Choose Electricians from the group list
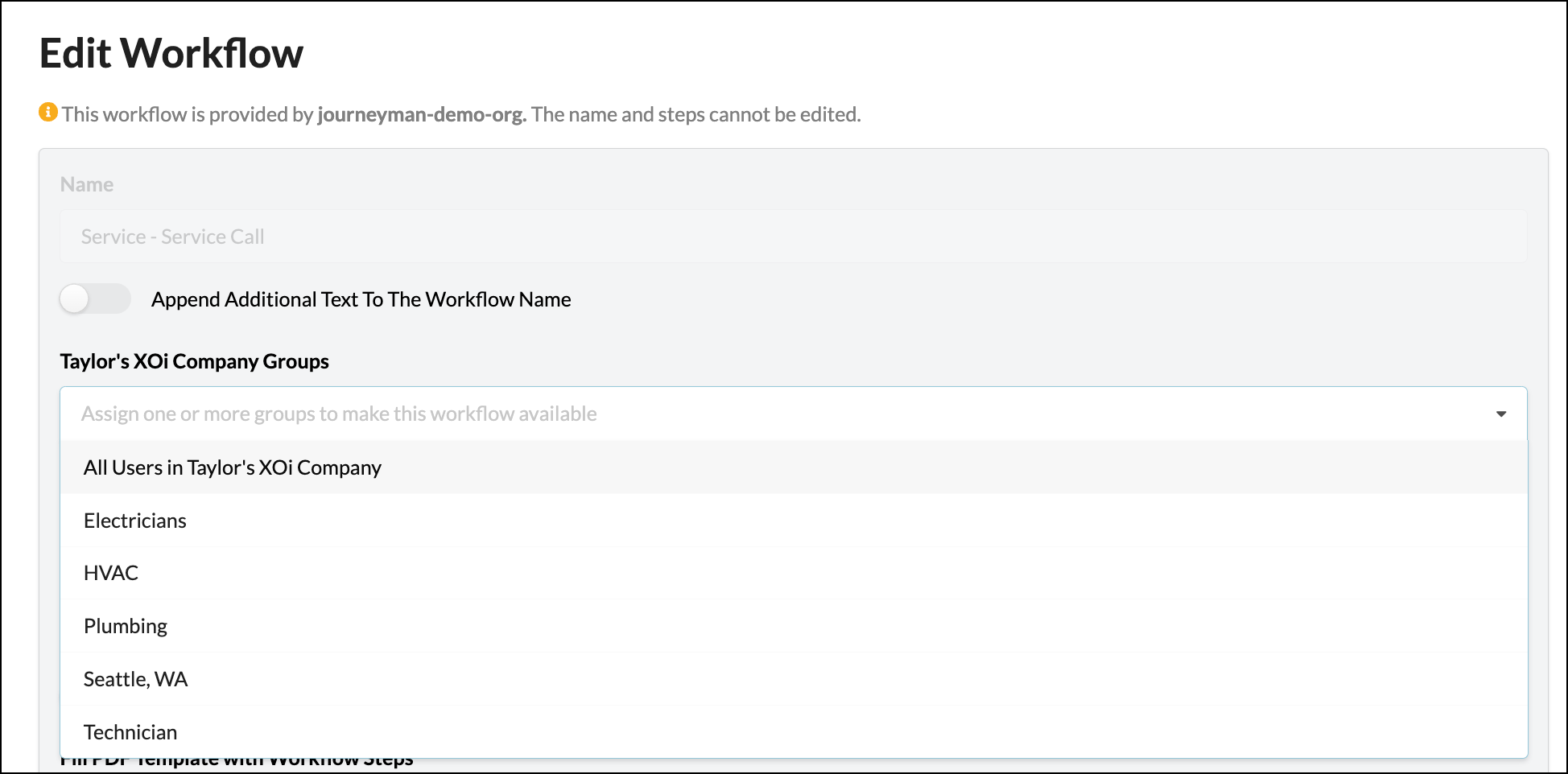Image resolution: width=1568 pixels, height=774 pixels. 135,521
